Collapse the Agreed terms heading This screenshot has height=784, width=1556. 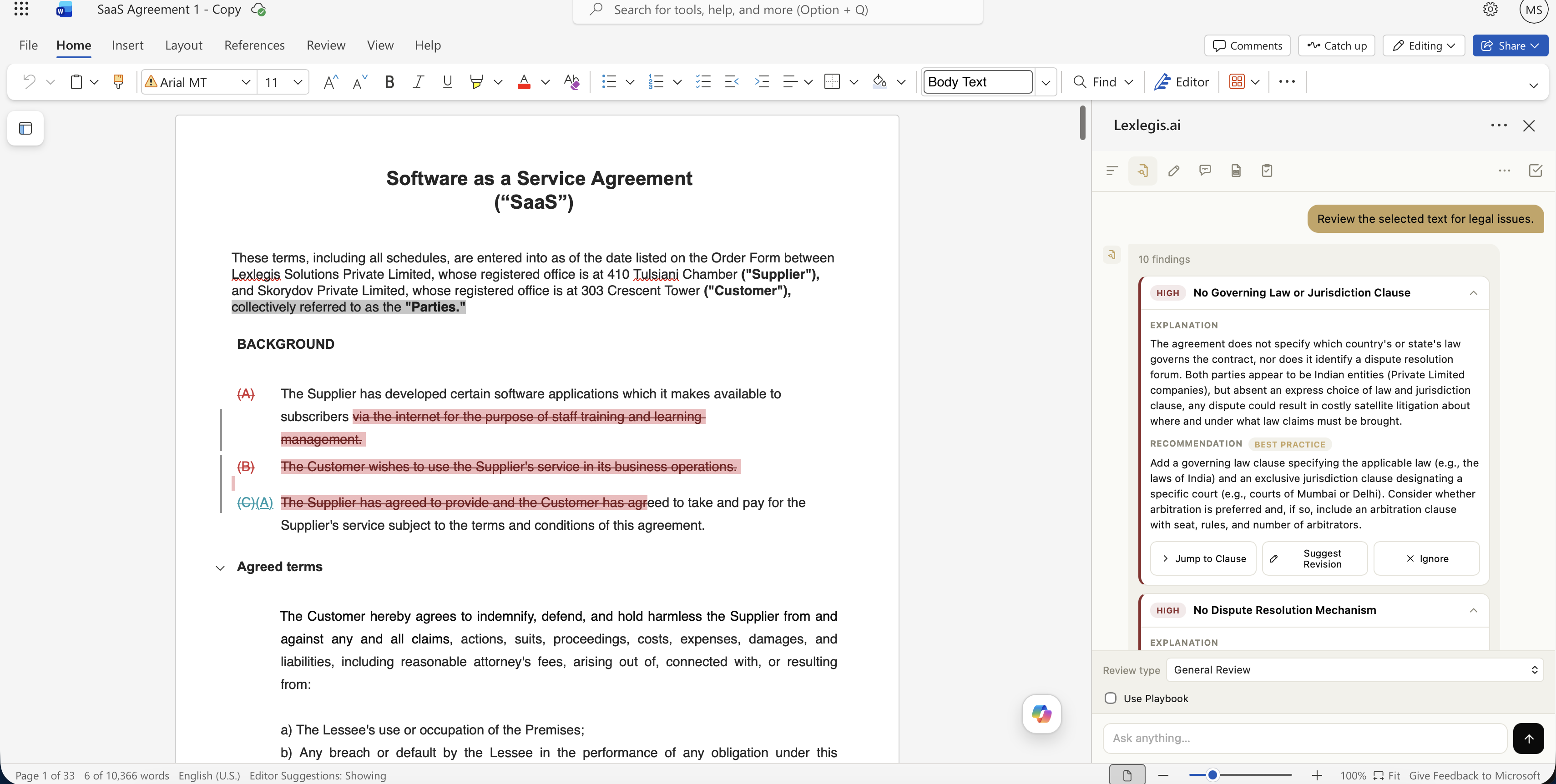pos(220,568)
